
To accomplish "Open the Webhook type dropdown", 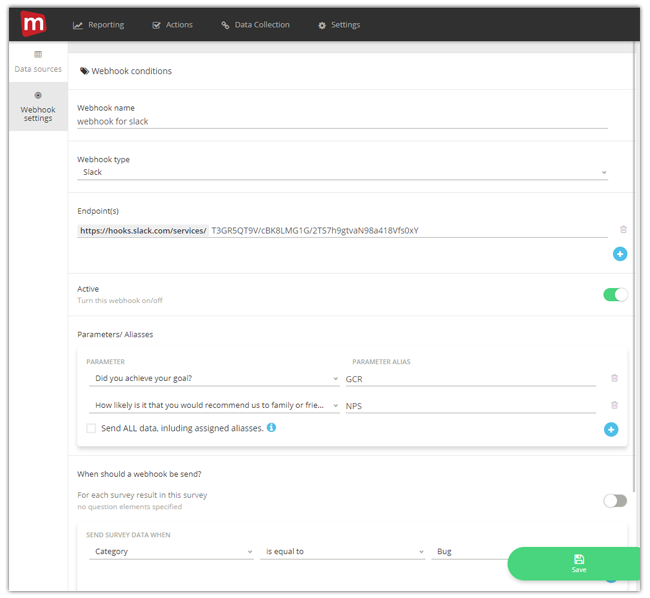I will click(342, 172).
